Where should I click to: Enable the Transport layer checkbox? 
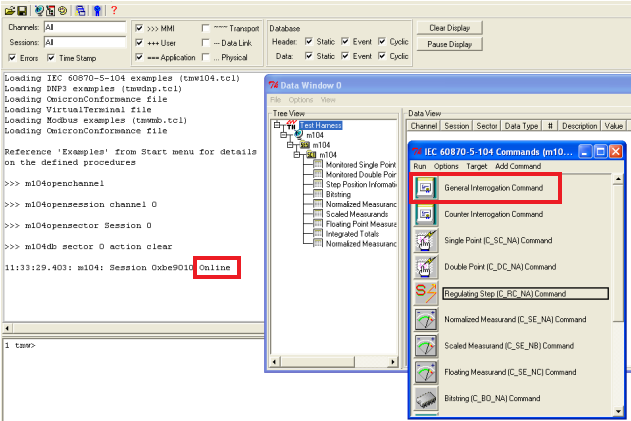pos(206,29)
